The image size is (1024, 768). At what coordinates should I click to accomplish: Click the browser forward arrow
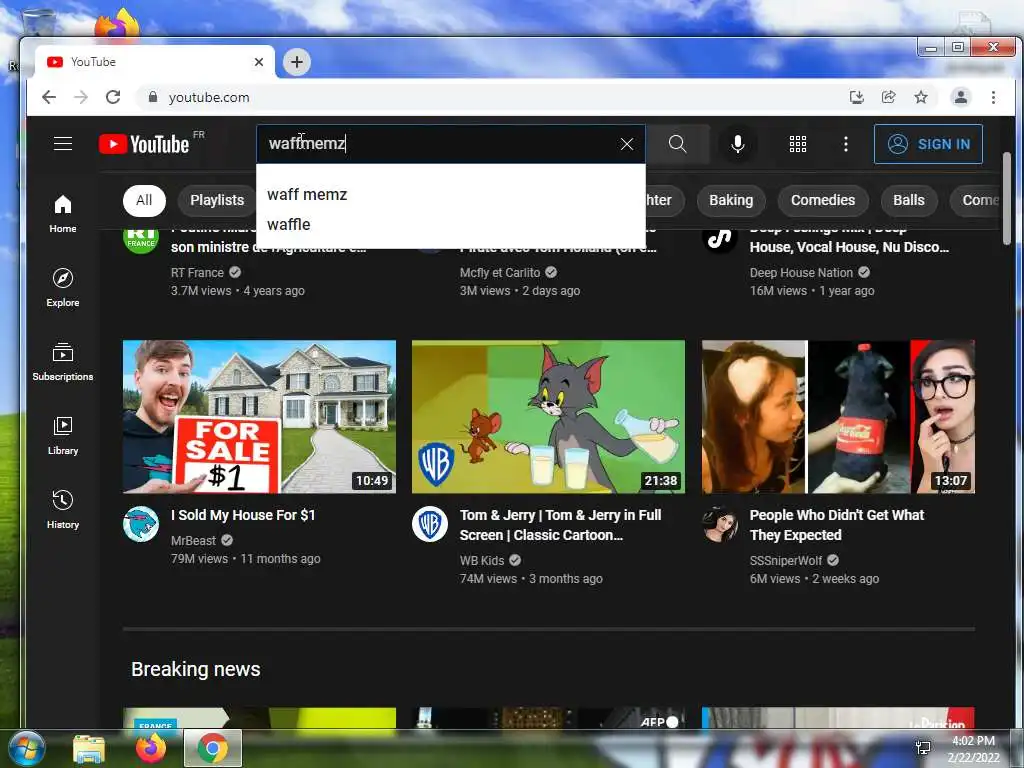[x=81, y=97]
